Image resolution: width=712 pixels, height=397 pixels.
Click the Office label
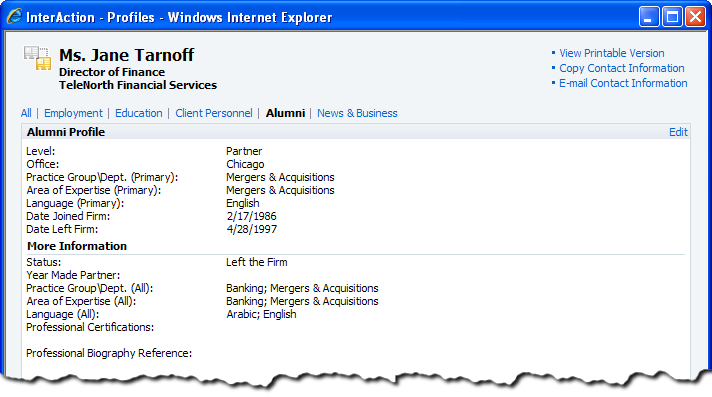43,164
